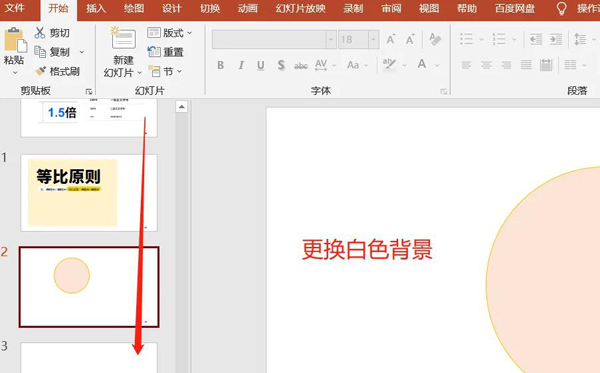Image resolution: width=600 pixels, height=373 pixels.
Task: Open the font name dropdown
Action: (331, 40)
